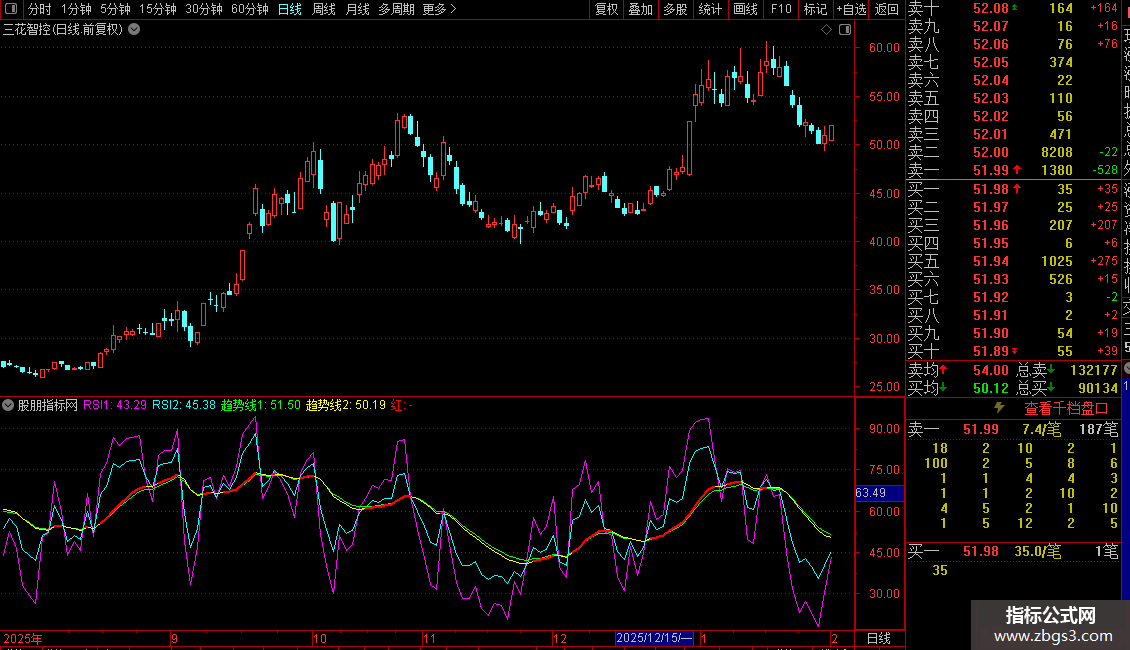
Task: Add stock with +自选 button
Action: (851, 9)
